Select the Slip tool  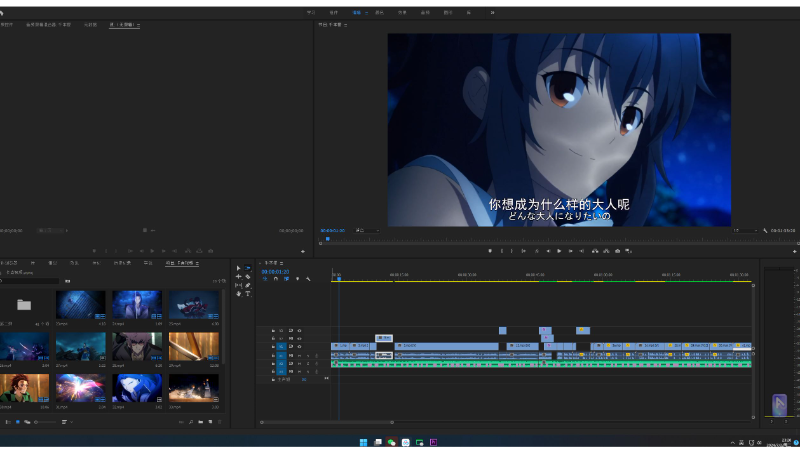coord(238,285)
